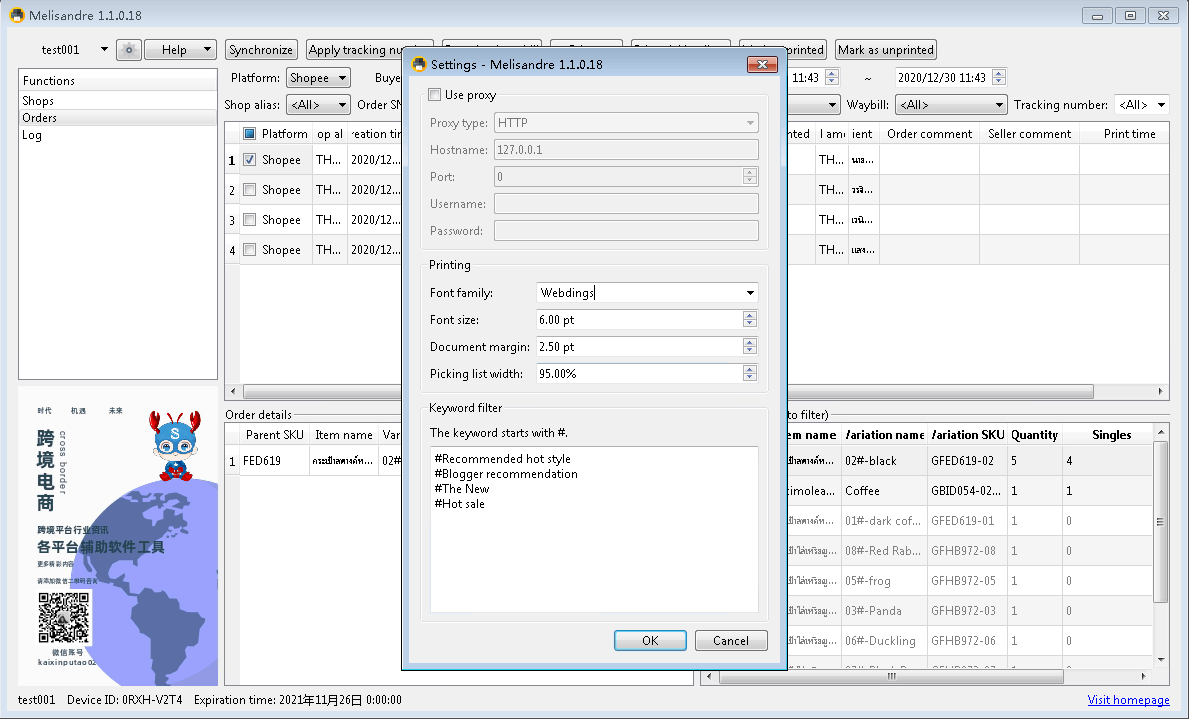Screen dimensions: 1189x719
Task: Click the Parent SKU column header
Action: 275,435
